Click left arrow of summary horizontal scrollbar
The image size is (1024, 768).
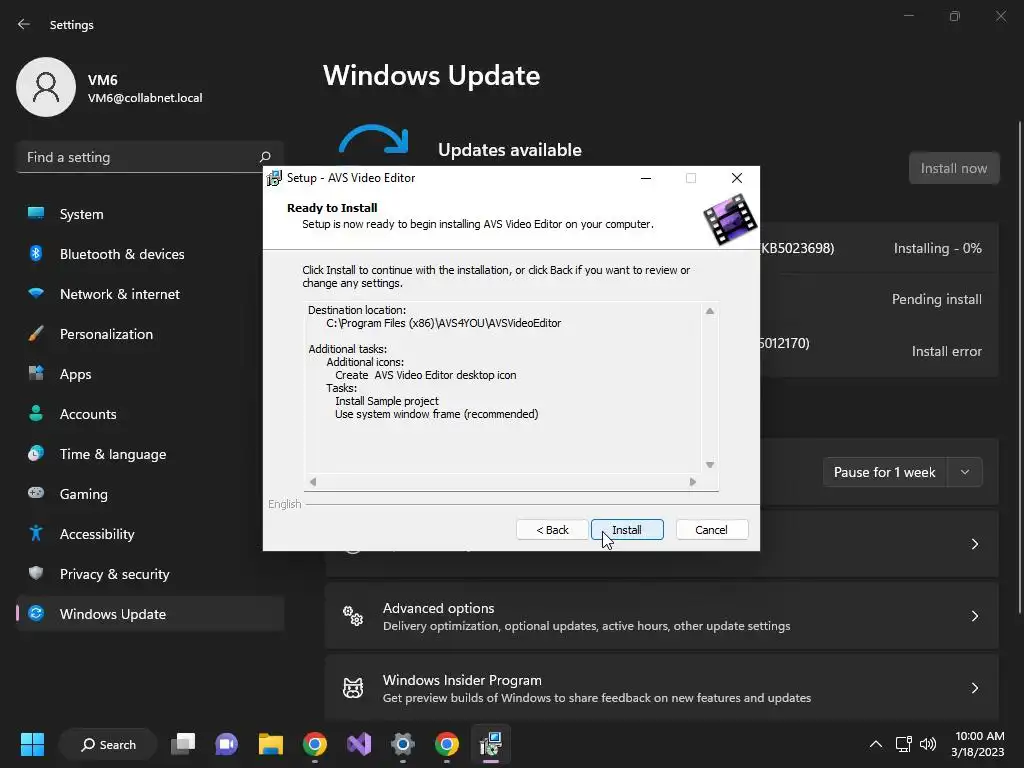313,482
